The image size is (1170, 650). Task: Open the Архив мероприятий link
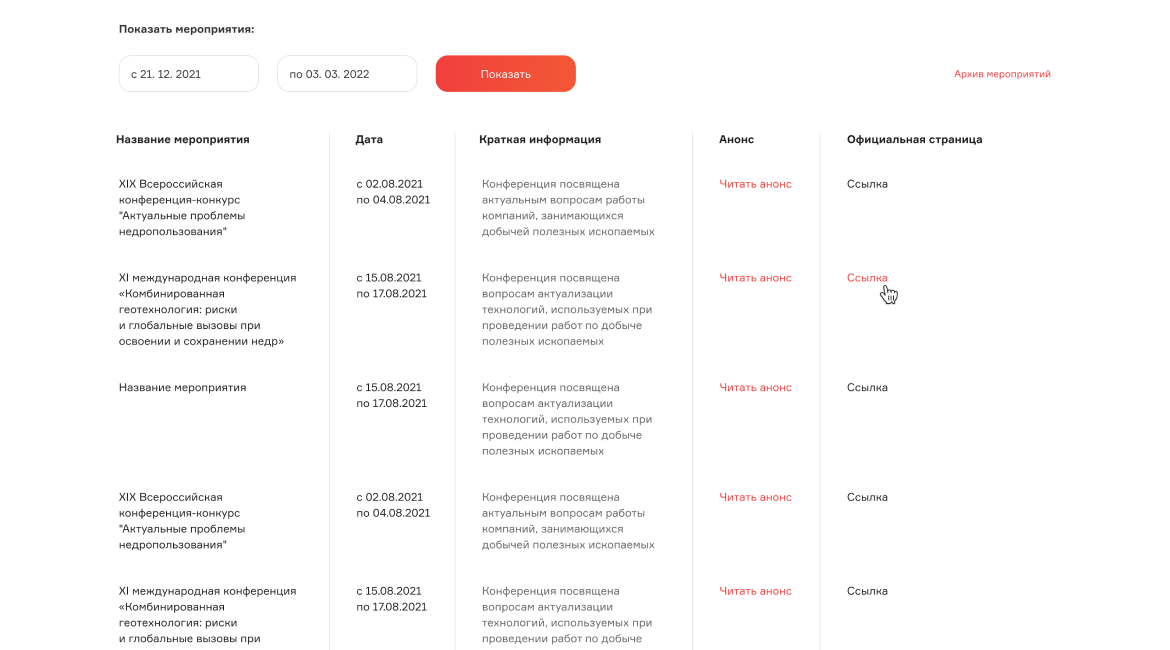click(1002, 74)
